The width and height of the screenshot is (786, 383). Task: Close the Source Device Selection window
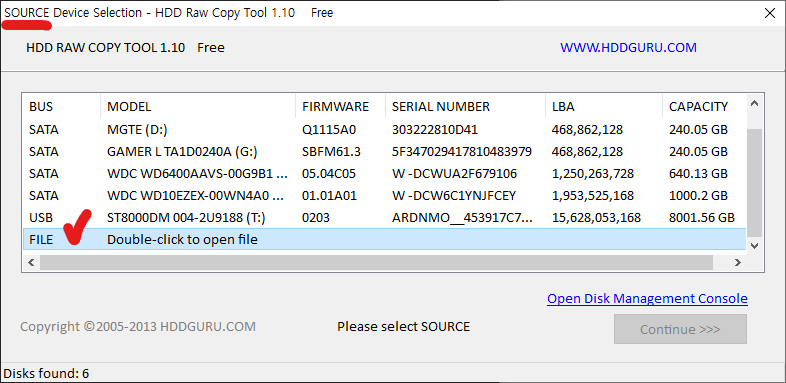coord(769,13)
